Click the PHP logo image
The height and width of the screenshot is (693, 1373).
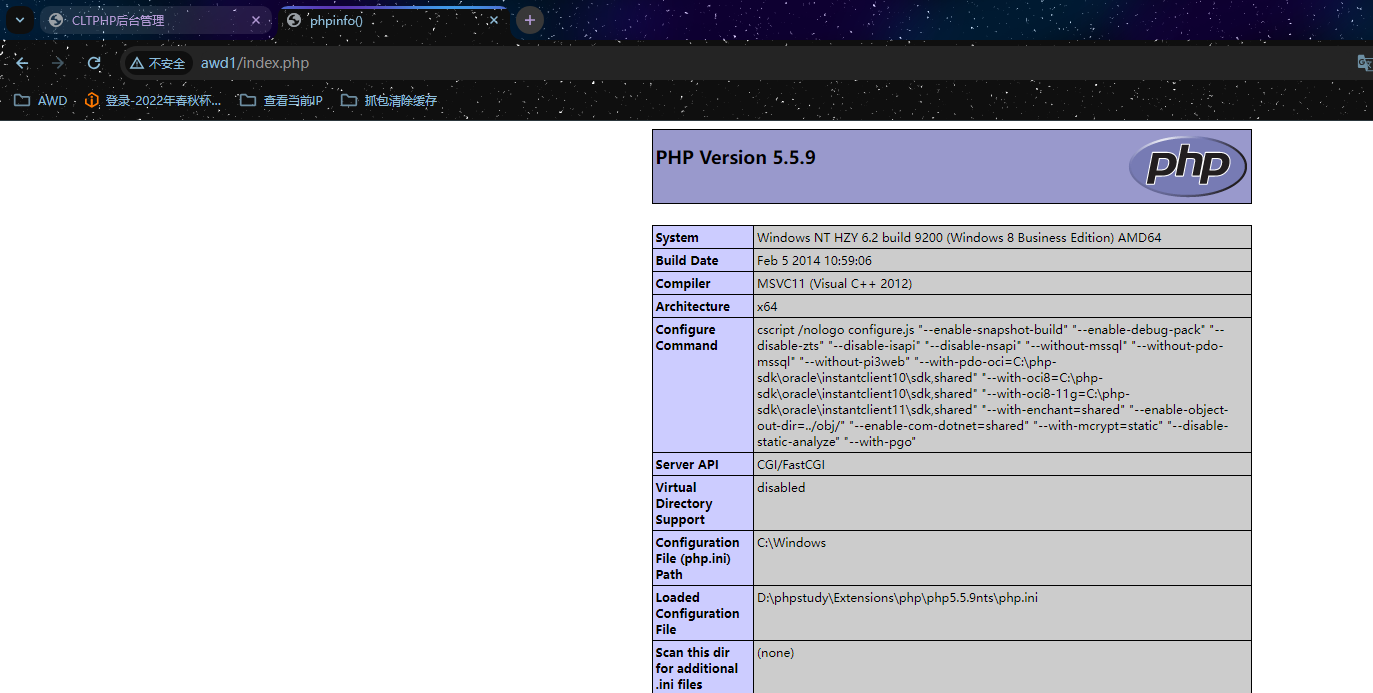click(x=1187, y=166)
